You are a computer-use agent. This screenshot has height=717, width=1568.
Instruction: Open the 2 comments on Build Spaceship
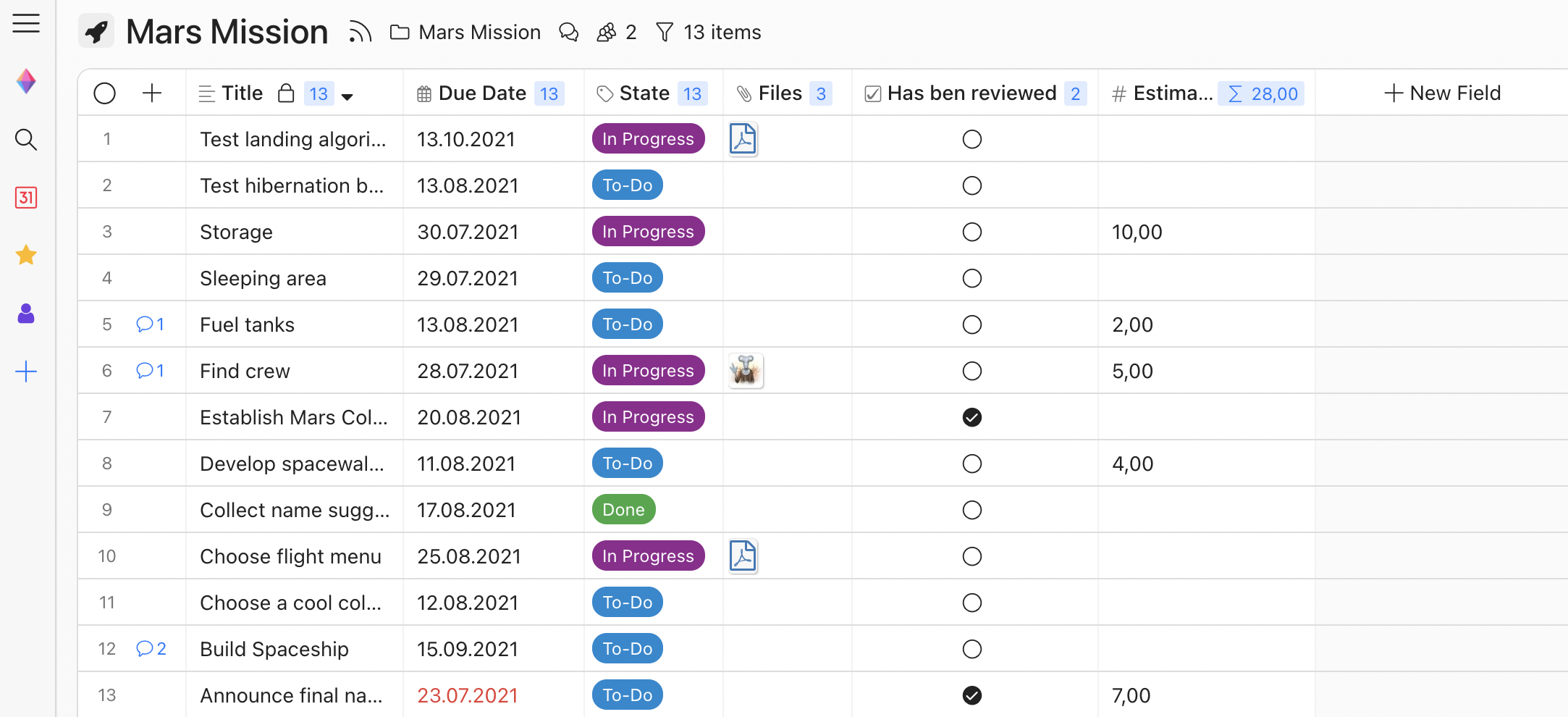click(151, 648)
